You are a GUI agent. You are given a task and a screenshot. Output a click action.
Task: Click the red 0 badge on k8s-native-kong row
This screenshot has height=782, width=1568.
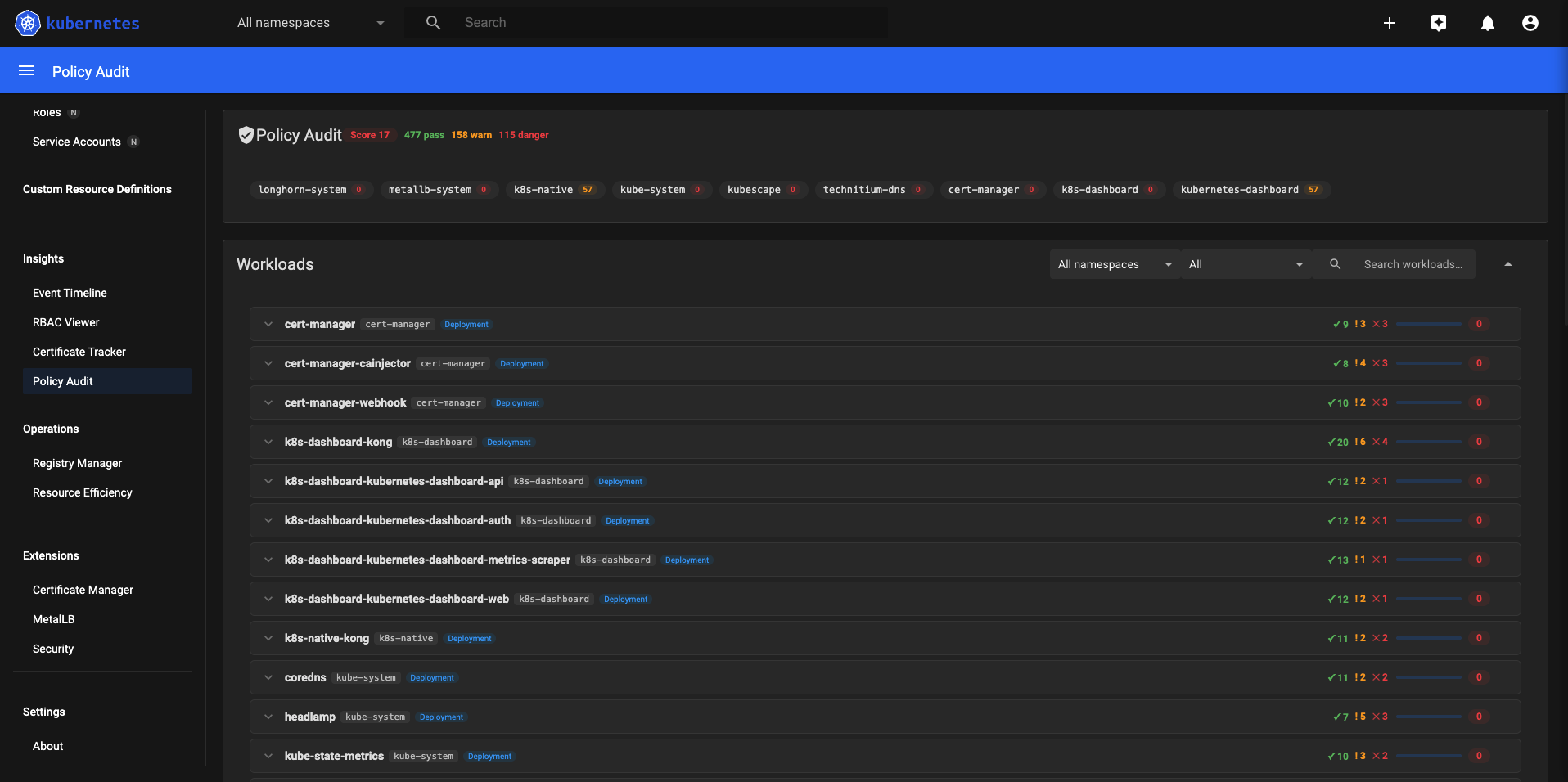1479,638
